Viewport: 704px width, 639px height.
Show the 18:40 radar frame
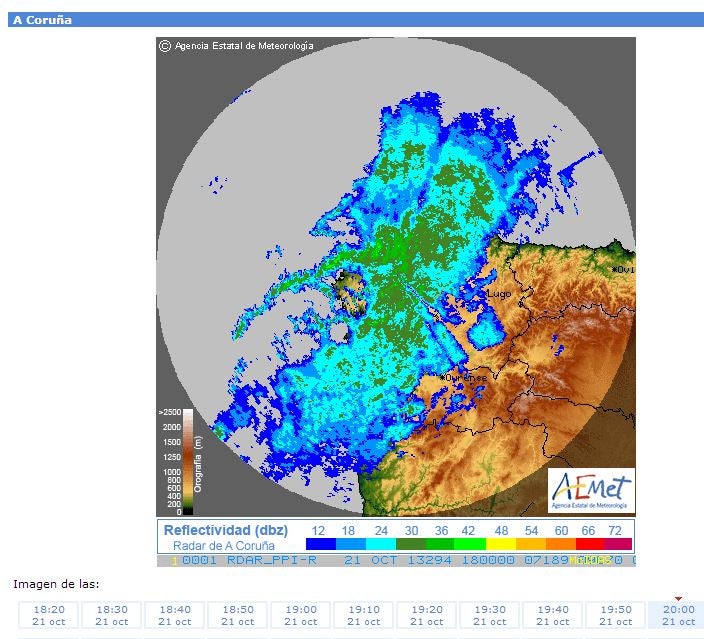click(175, 615)
